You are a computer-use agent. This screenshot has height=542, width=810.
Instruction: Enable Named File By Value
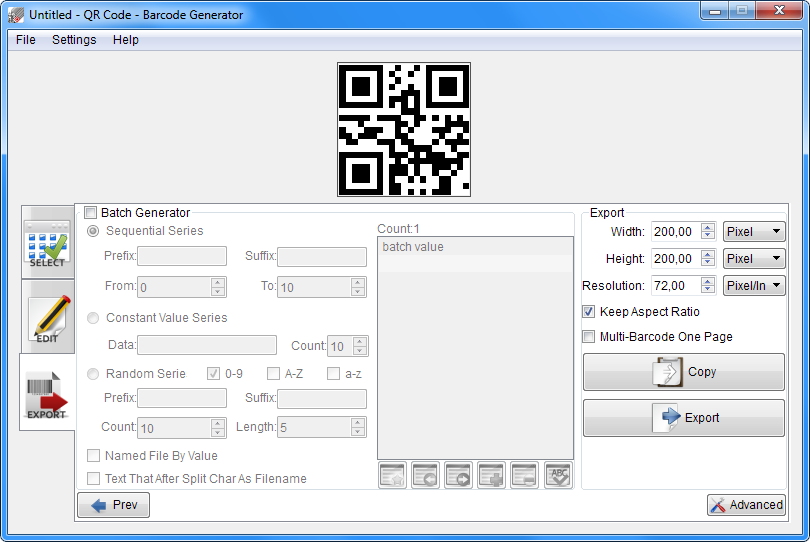click(x=94, y=455)
